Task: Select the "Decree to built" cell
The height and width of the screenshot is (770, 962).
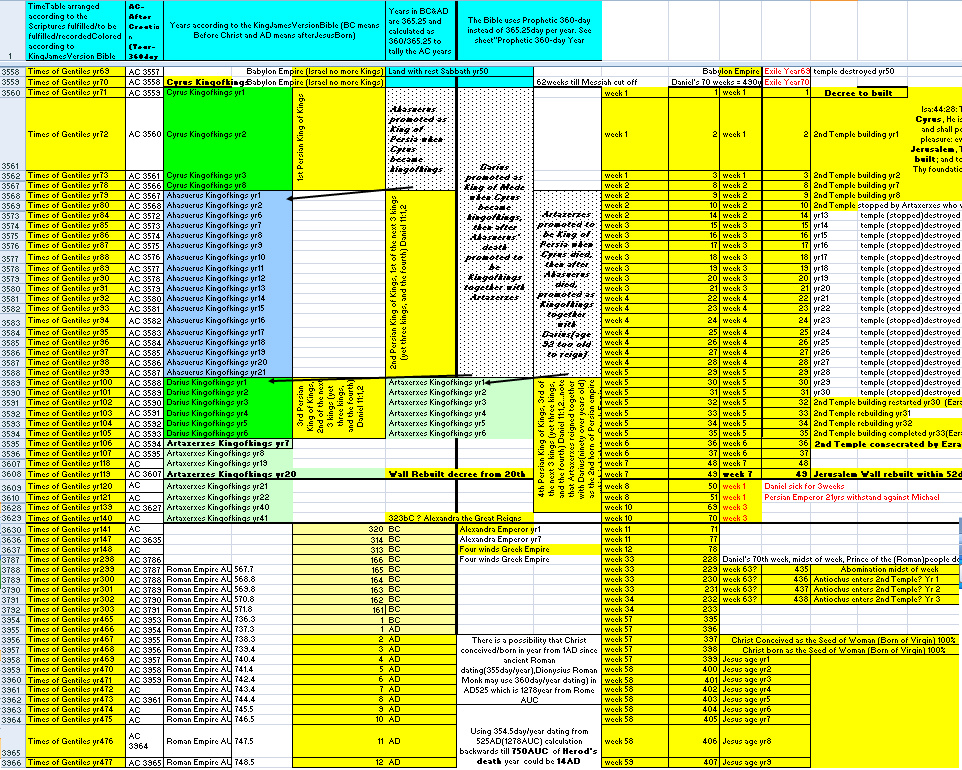Action: [860, 93]
